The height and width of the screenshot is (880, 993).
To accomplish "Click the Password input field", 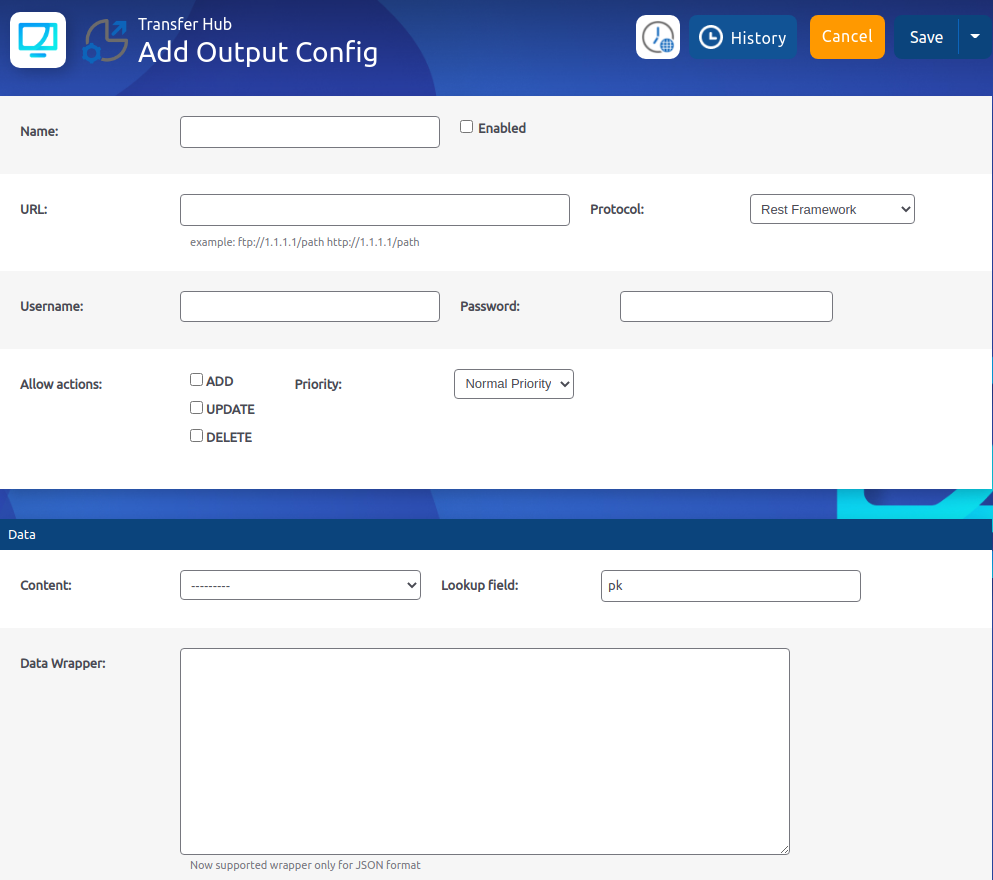I will pos(726,307).
